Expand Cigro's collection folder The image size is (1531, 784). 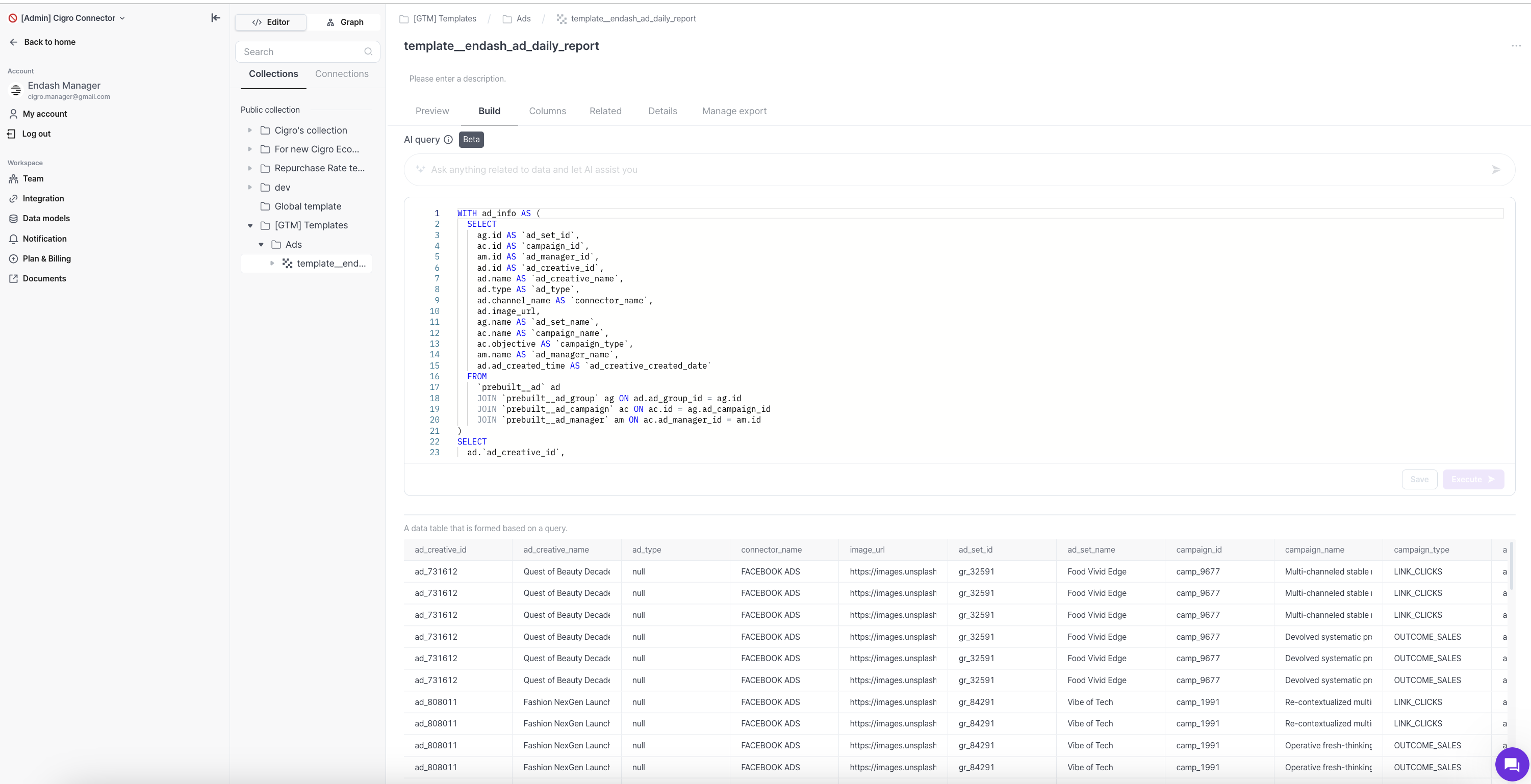pyautogui.click(x=249, y=130)
